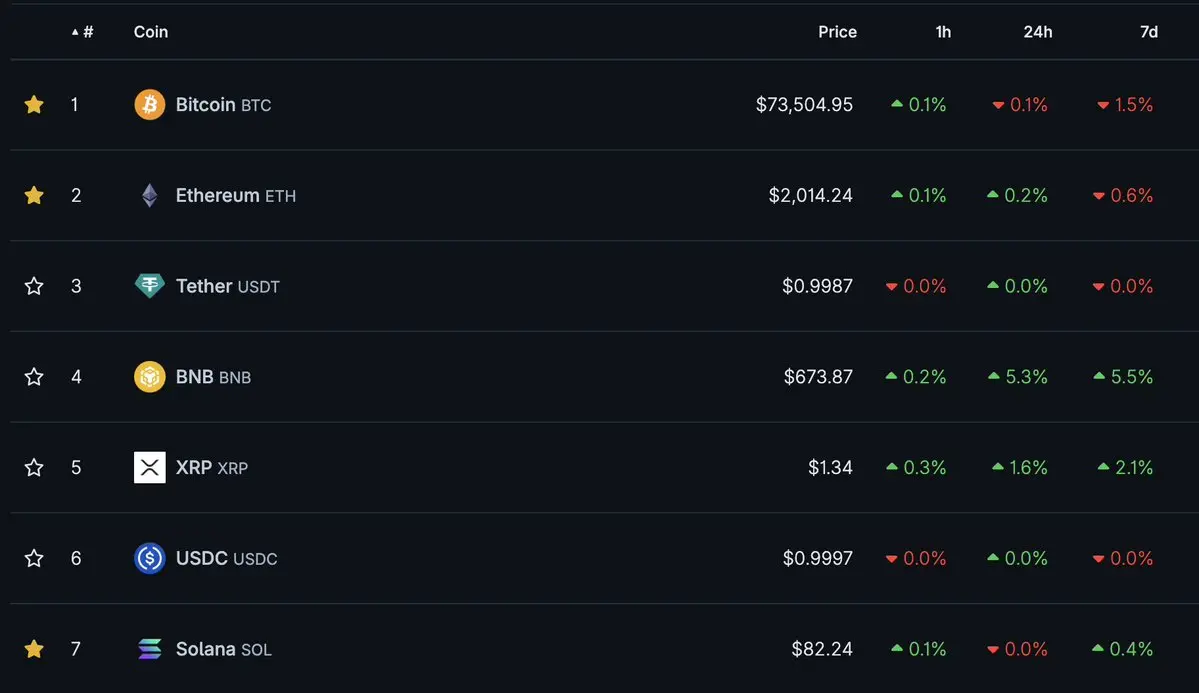The height and width of the screenshot is (693, 1199).
Task: Sort by the 1h change header
Action: 943,31
